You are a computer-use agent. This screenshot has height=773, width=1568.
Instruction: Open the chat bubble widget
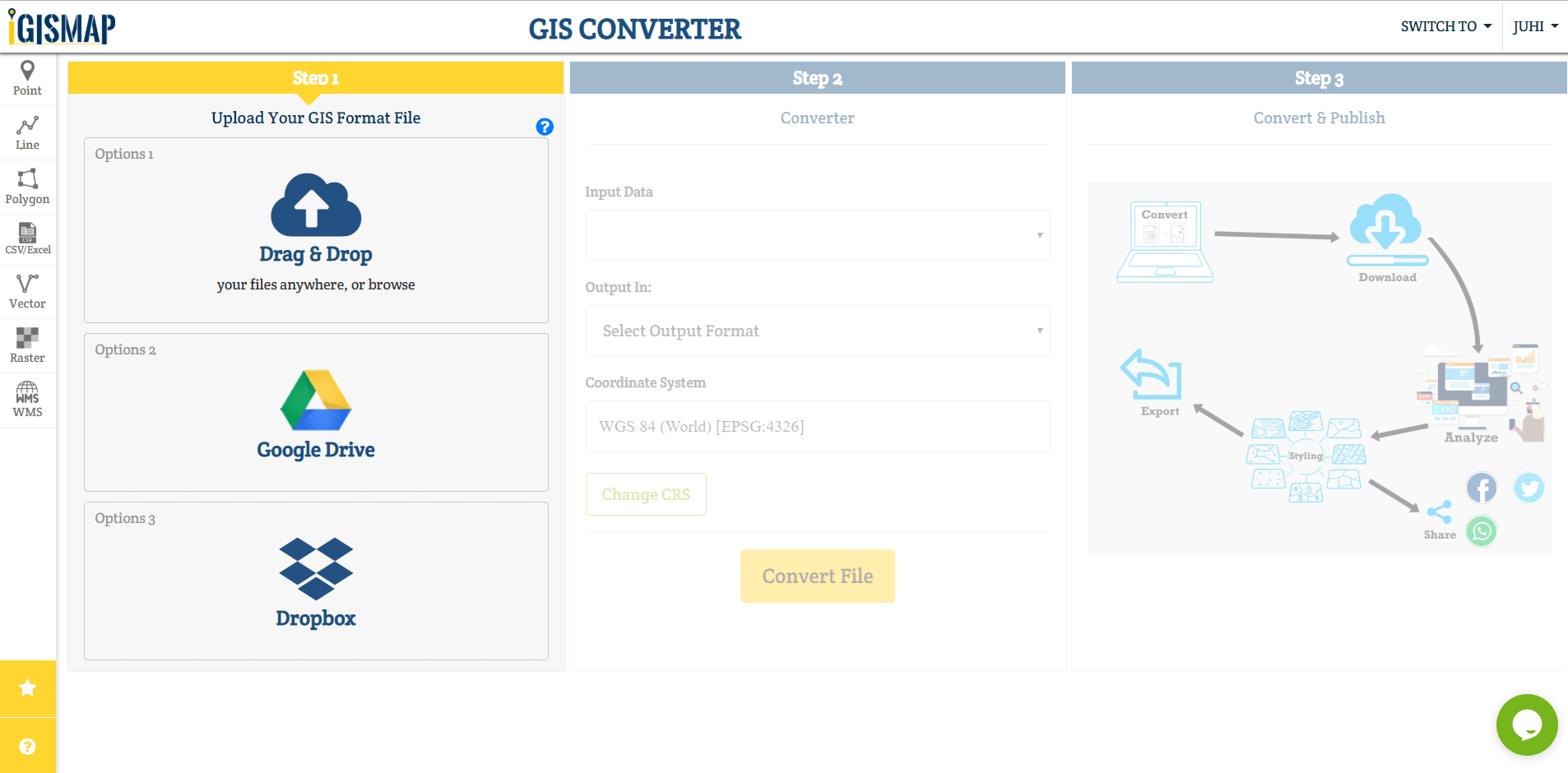(x=1527, y=724)
